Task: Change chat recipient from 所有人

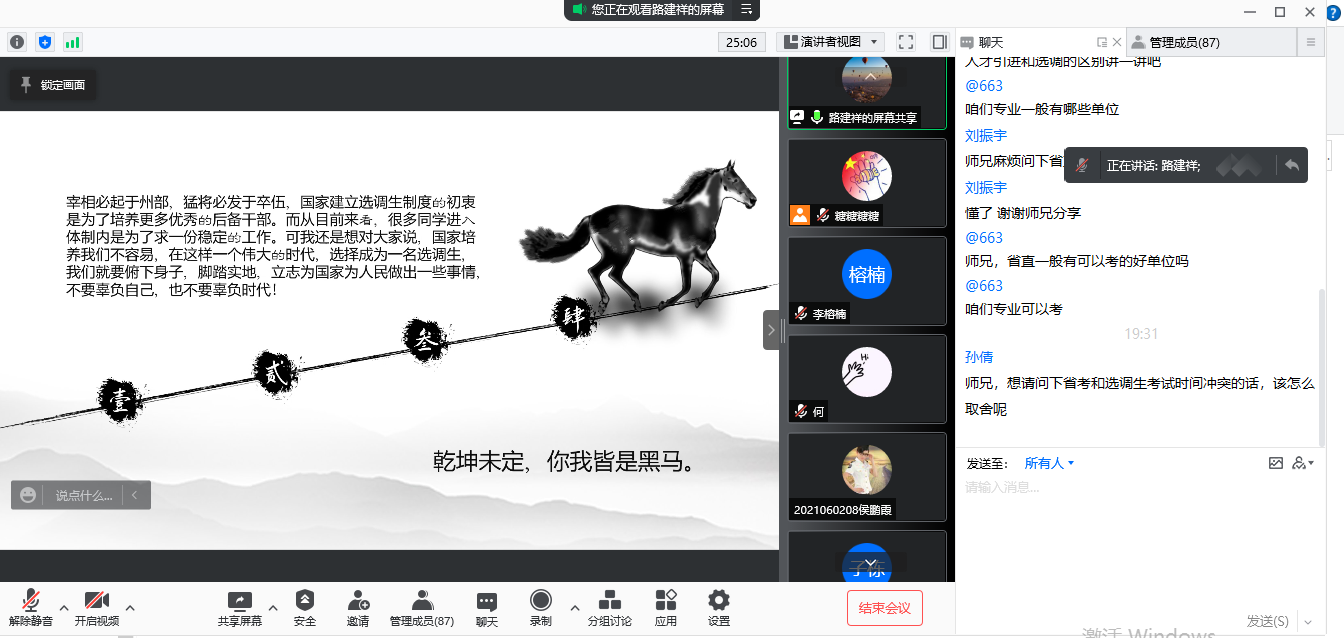Action: point(1047,462)
